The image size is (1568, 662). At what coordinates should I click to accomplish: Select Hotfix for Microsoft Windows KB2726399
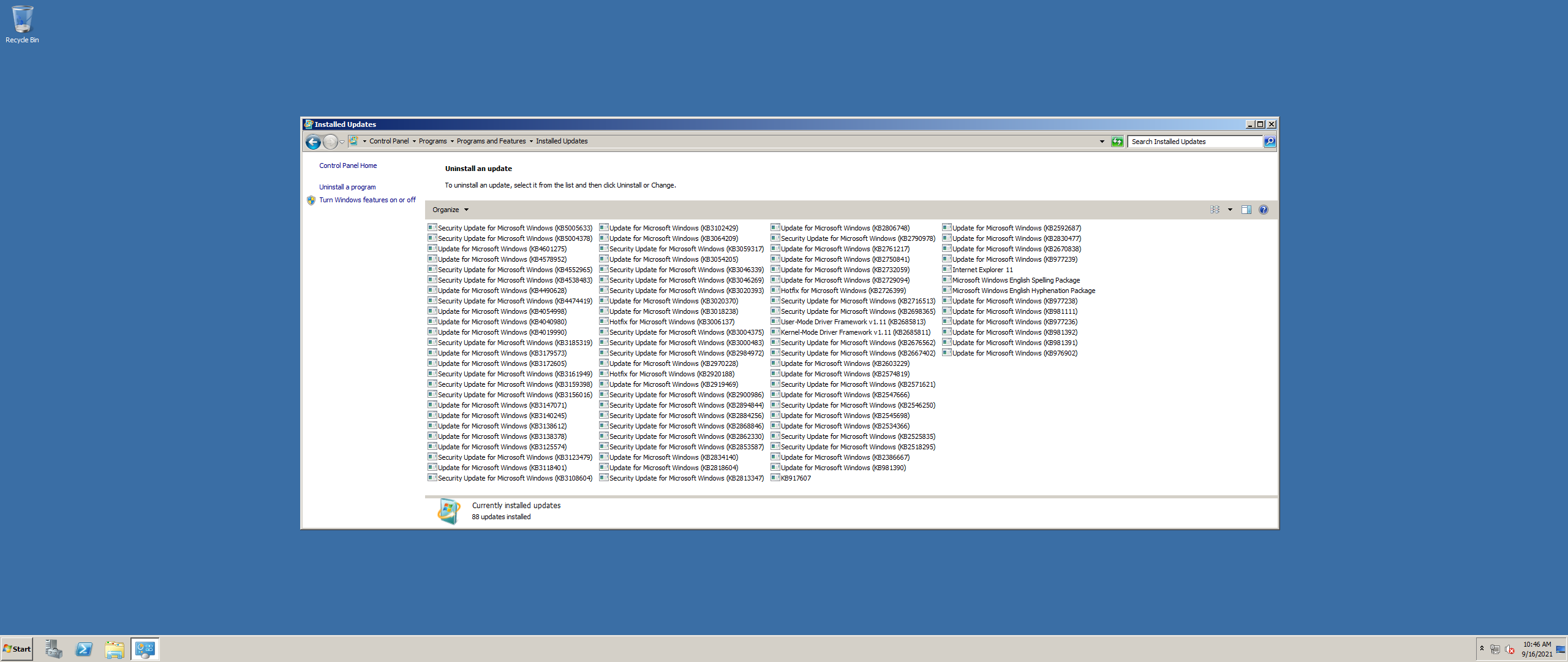tap(839, 291)
